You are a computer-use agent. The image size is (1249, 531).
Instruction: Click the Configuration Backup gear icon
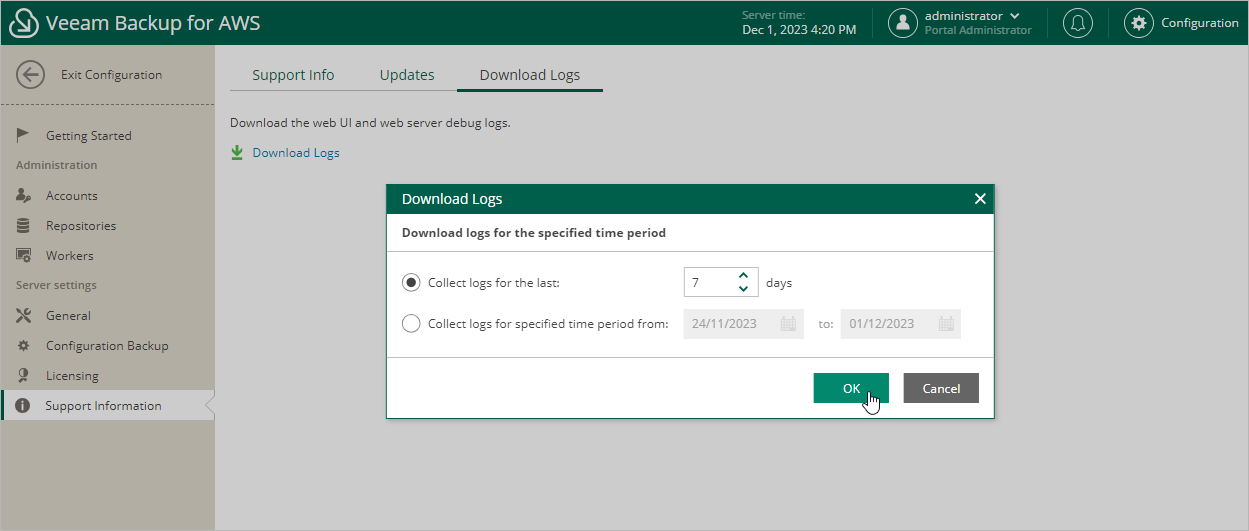pos(24,346)
